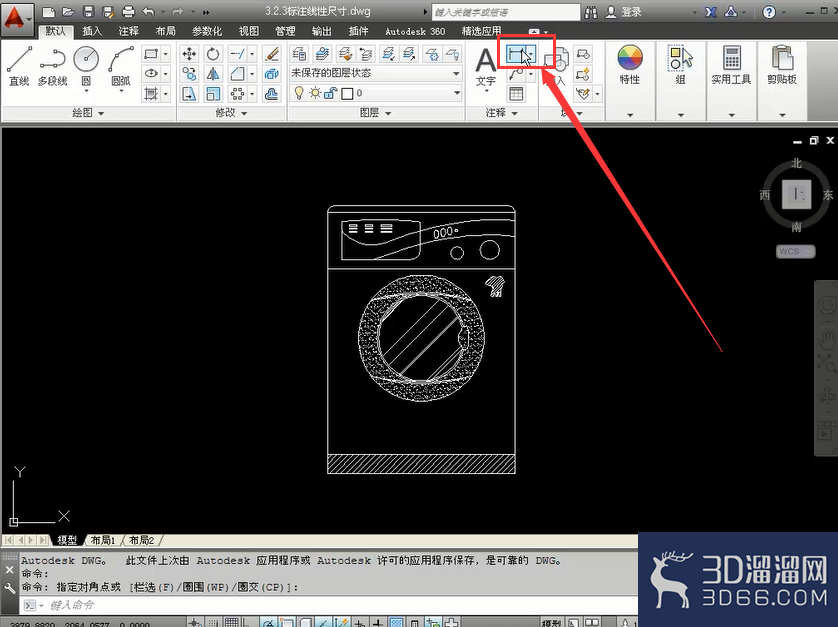Choose the Hatch fill tool
Image resolution: width=838 pixels, height=627 pixels.
tap(151, 94)
